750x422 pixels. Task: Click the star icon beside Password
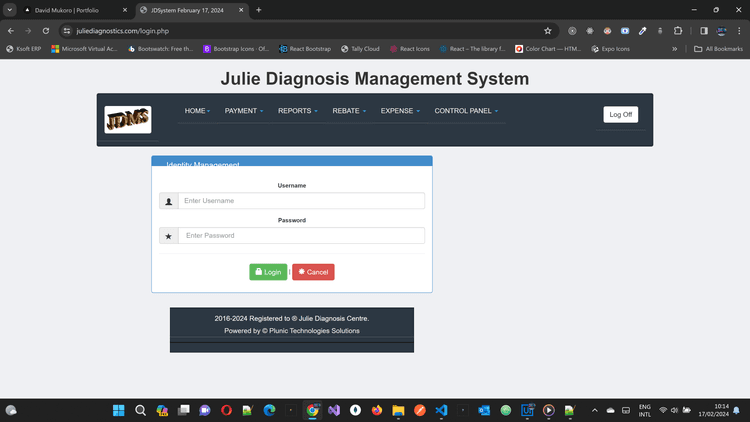click(169, 236)
